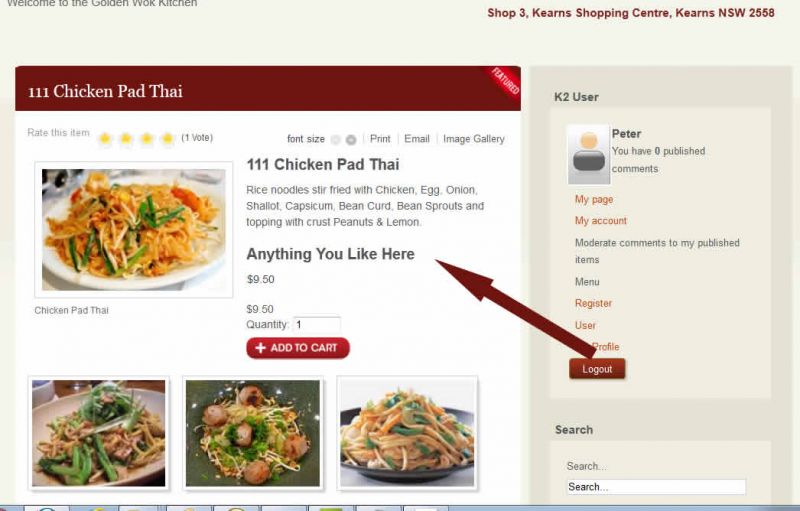Add Chicken Pad Thai to cart

point(298,348)
